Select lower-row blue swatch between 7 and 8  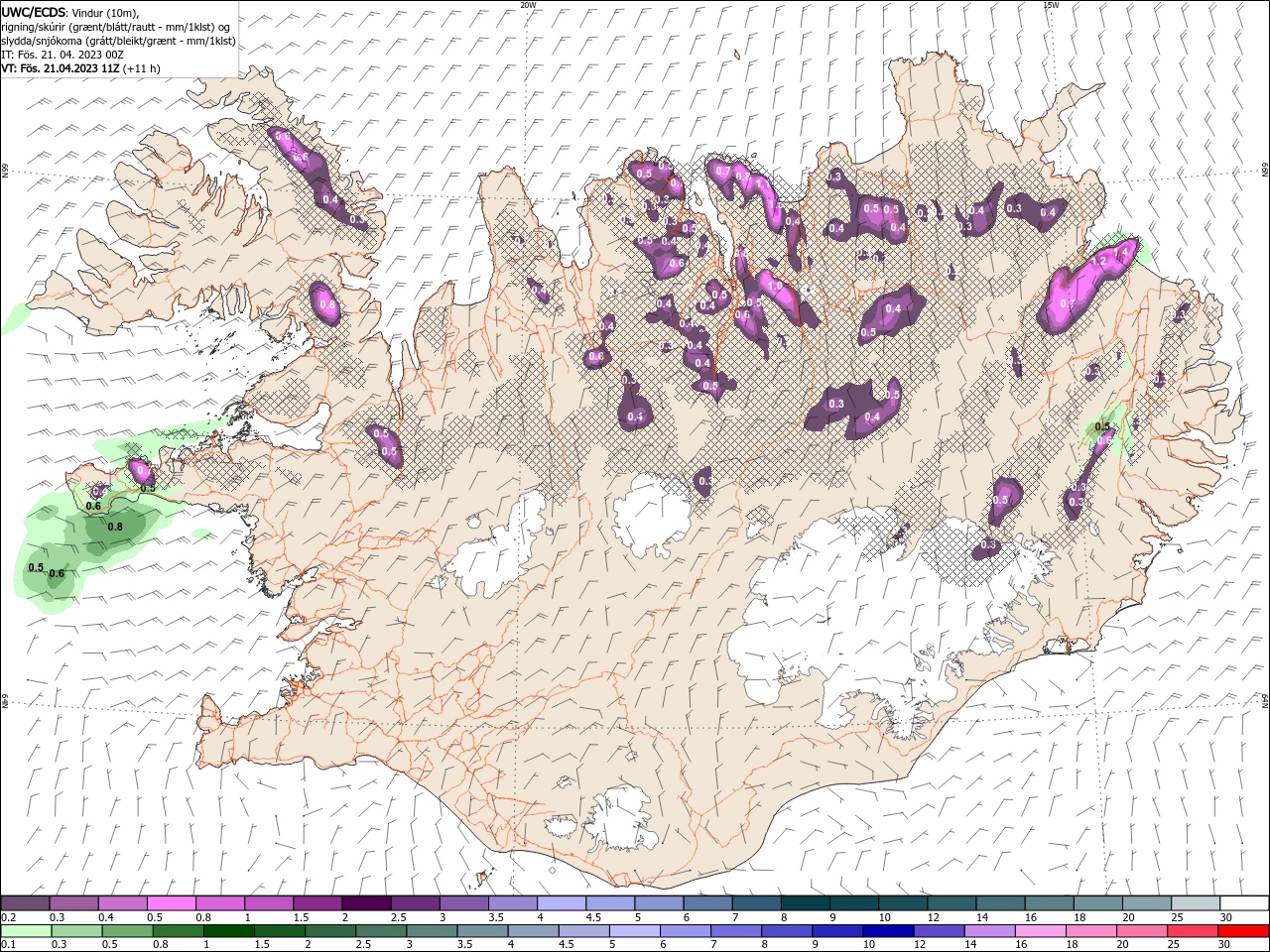735,931
